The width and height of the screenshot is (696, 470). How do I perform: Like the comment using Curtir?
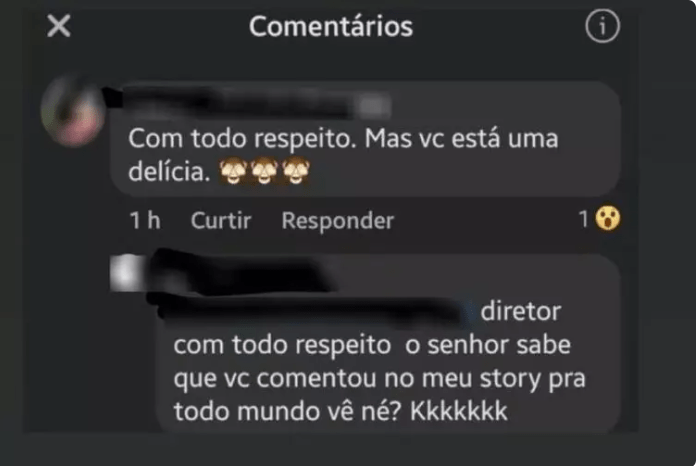pos(221,221)
